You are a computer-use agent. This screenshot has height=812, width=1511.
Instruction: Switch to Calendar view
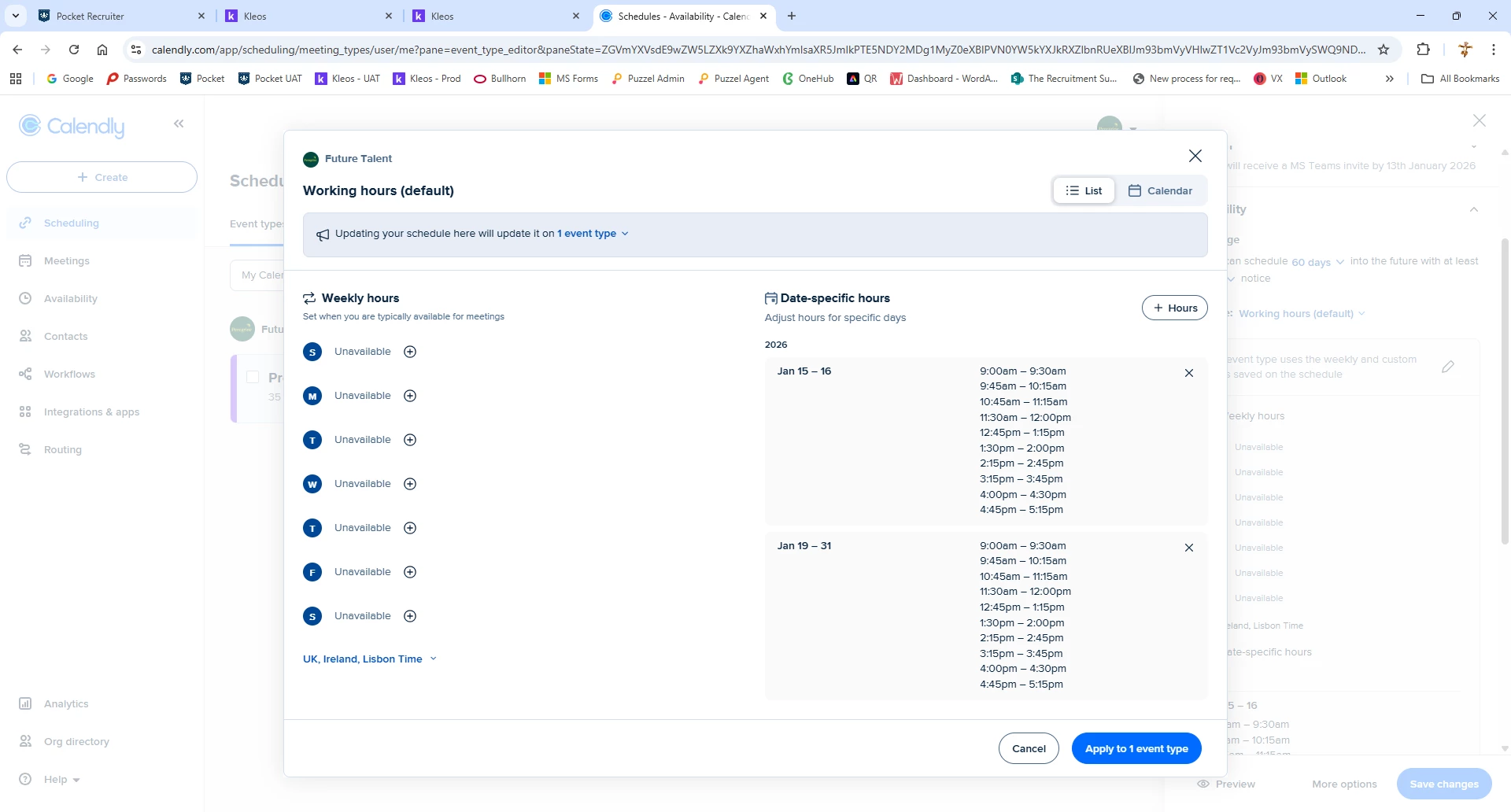tap(1160, 190)
